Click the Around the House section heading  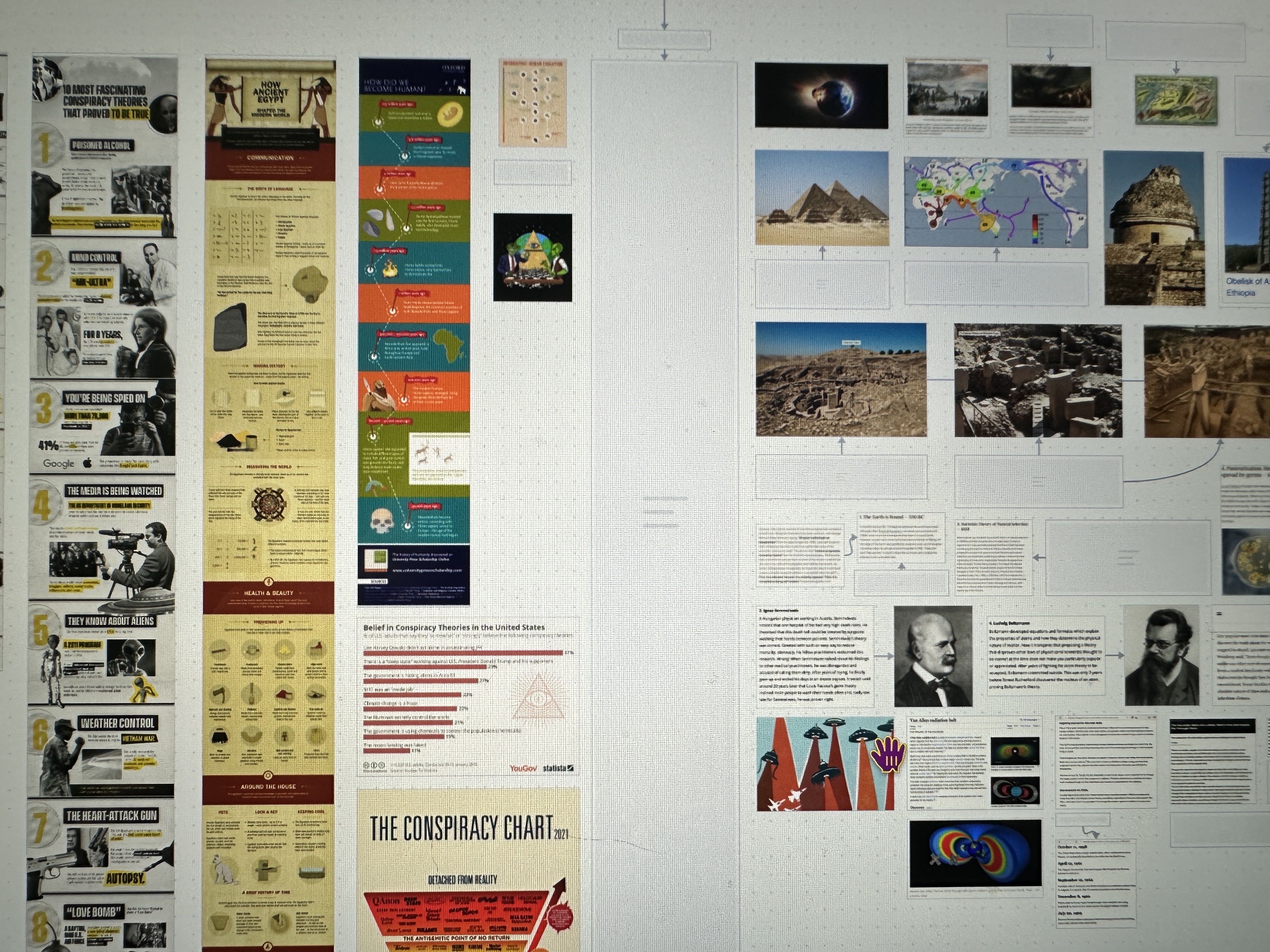click(268, 787)
